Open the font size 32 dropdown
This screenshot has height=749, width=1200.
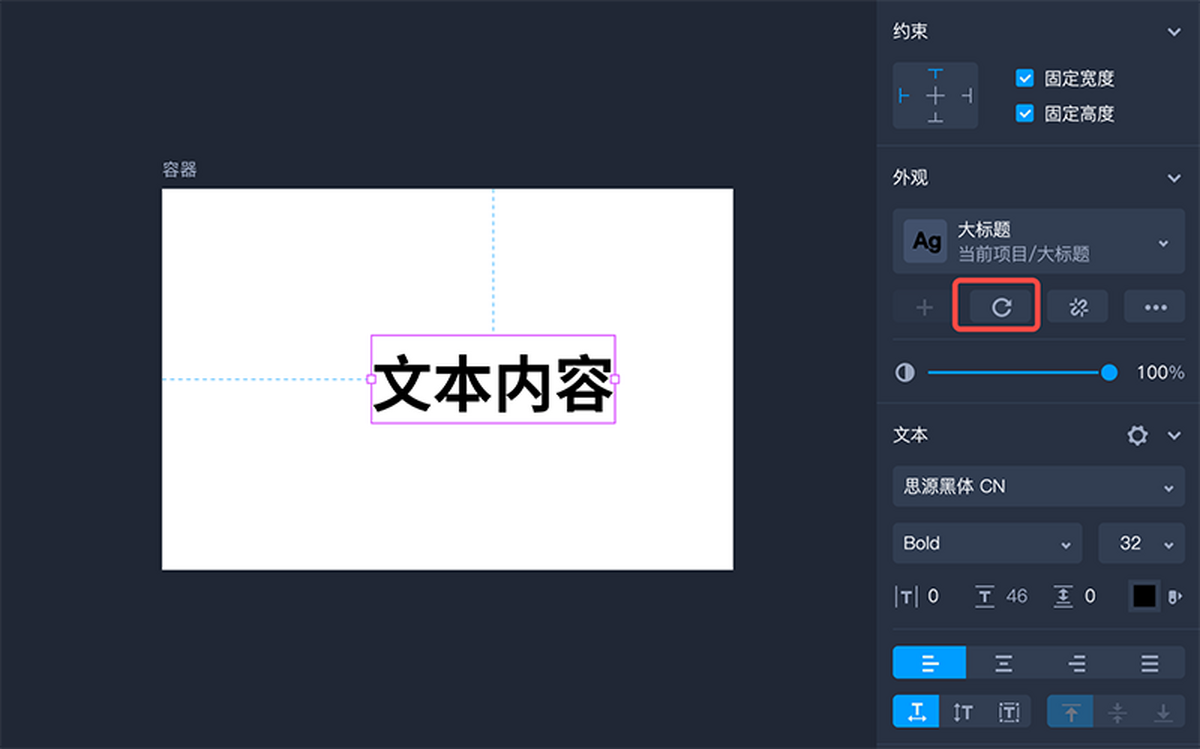point(1141,543)
